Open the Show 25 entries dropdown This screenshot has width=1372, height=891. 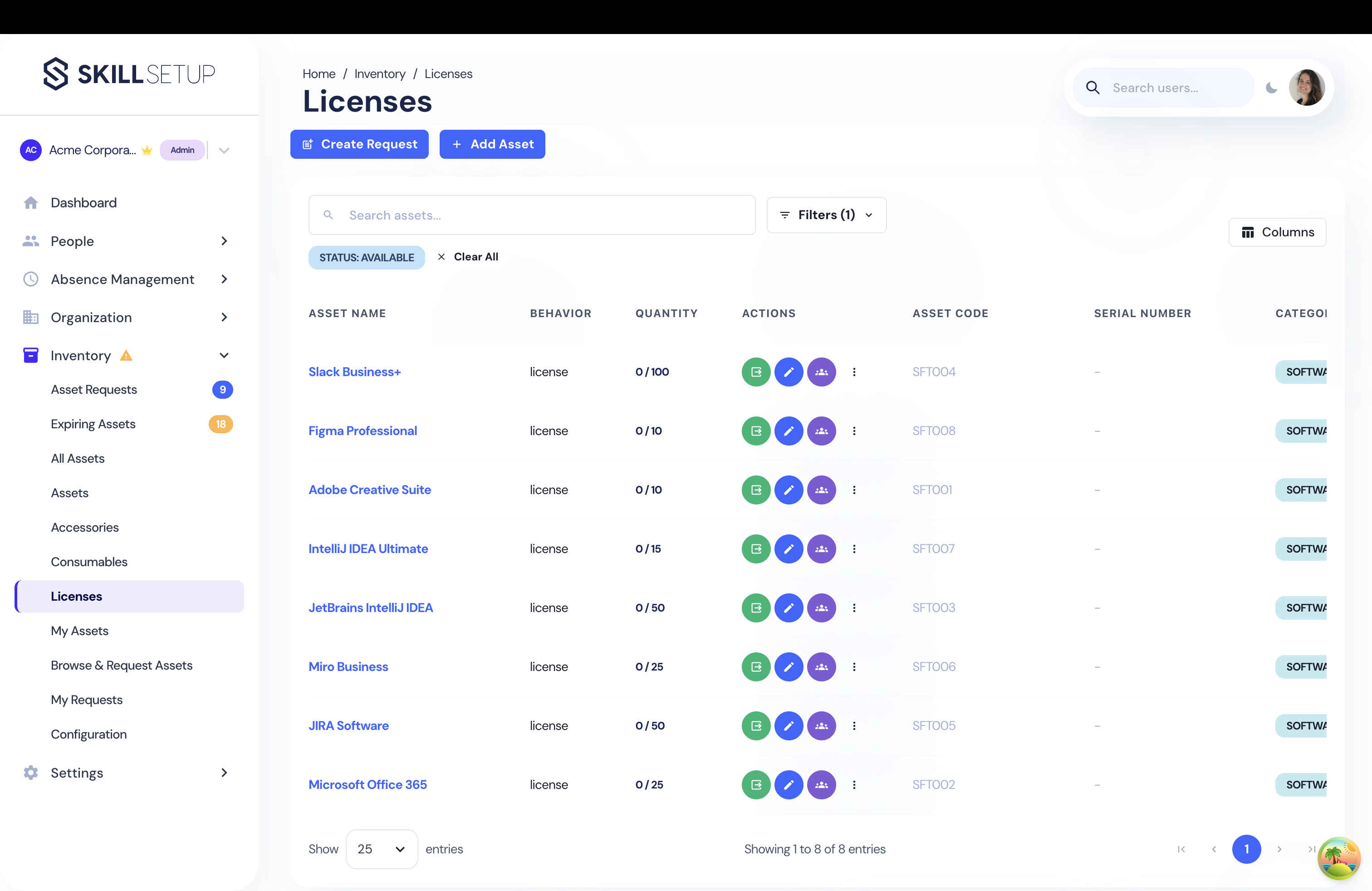381,849
